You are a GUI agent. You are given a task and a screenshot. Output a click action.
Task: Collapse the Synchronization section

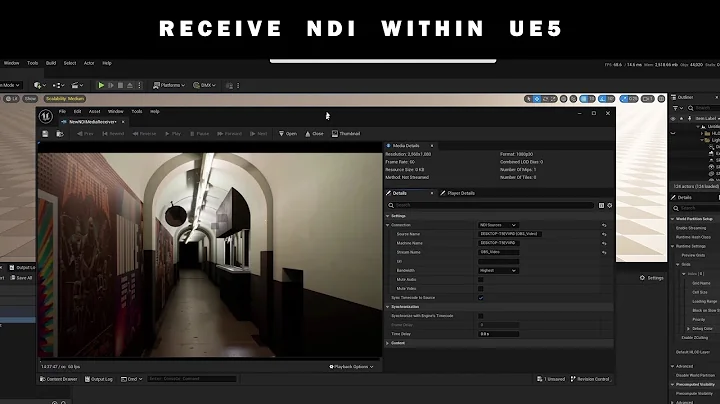pyautogui.click(x=388, y=307)
